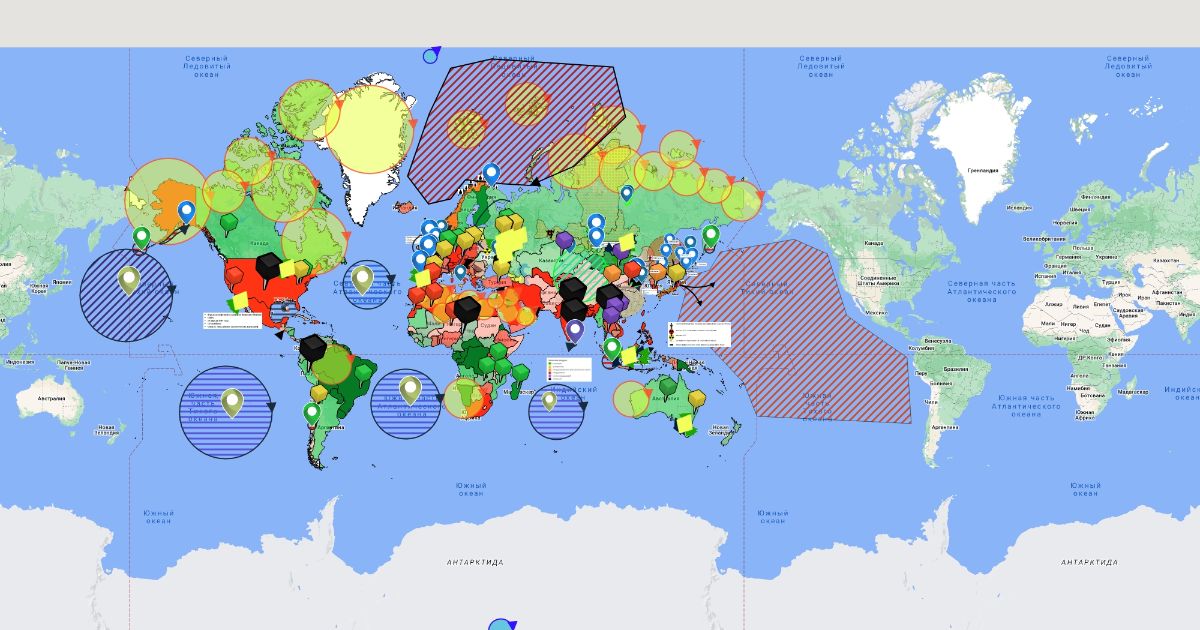This screenshot has height=630, width=1200.
Task: Open the olive pin in the North Pacific circle
Action: [129, 279]
